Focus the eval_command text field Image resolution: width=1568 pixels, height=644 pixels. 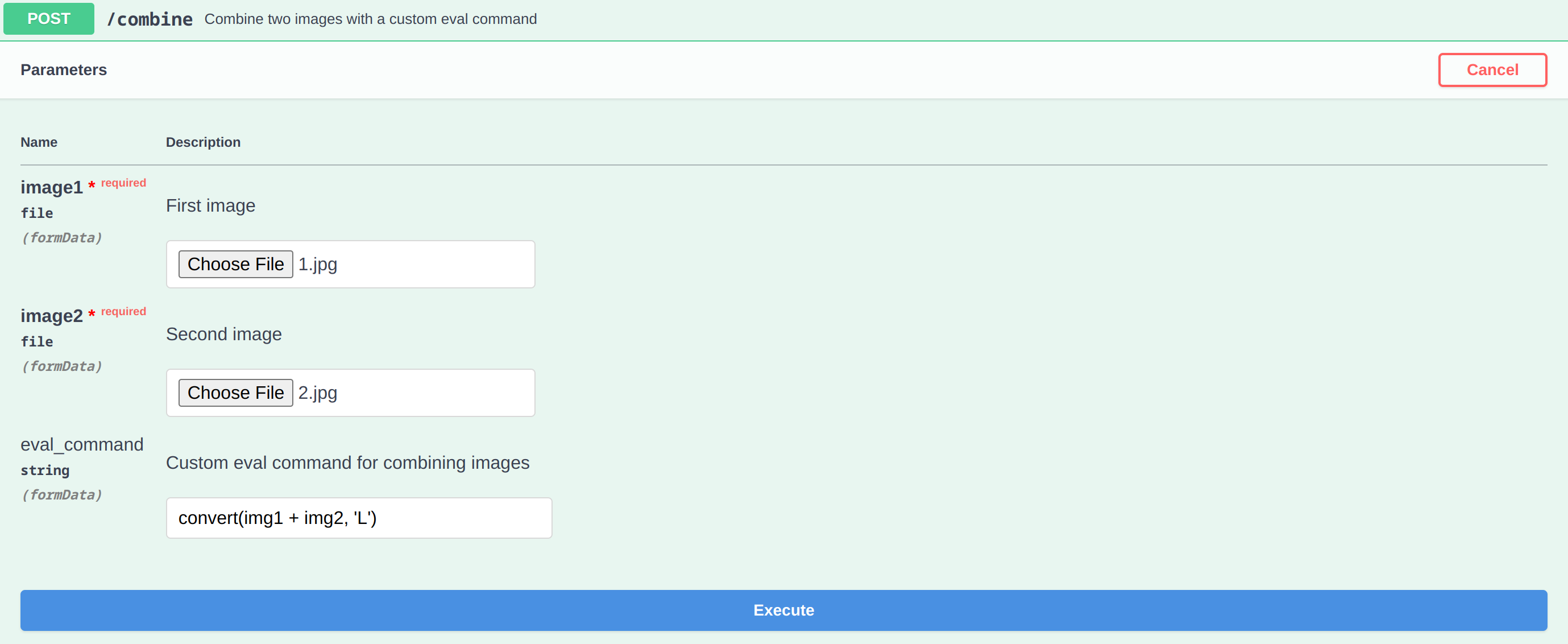[x=359, y=518]
